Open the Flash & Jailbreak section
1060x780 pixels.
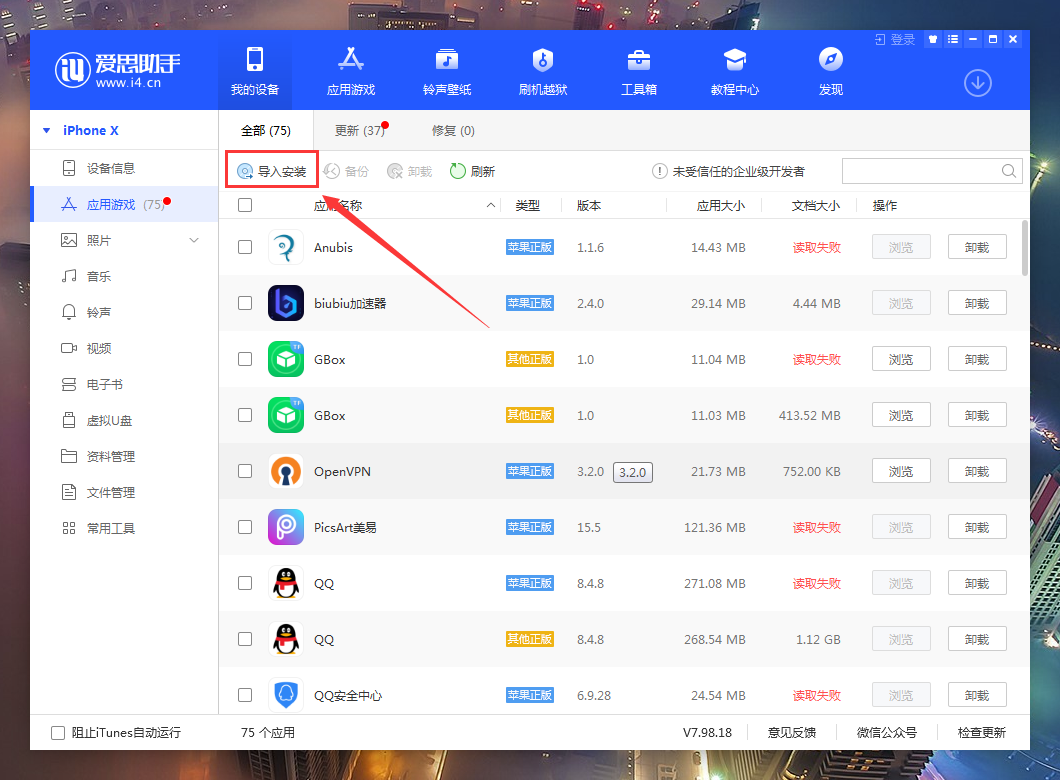click(543, 71)
